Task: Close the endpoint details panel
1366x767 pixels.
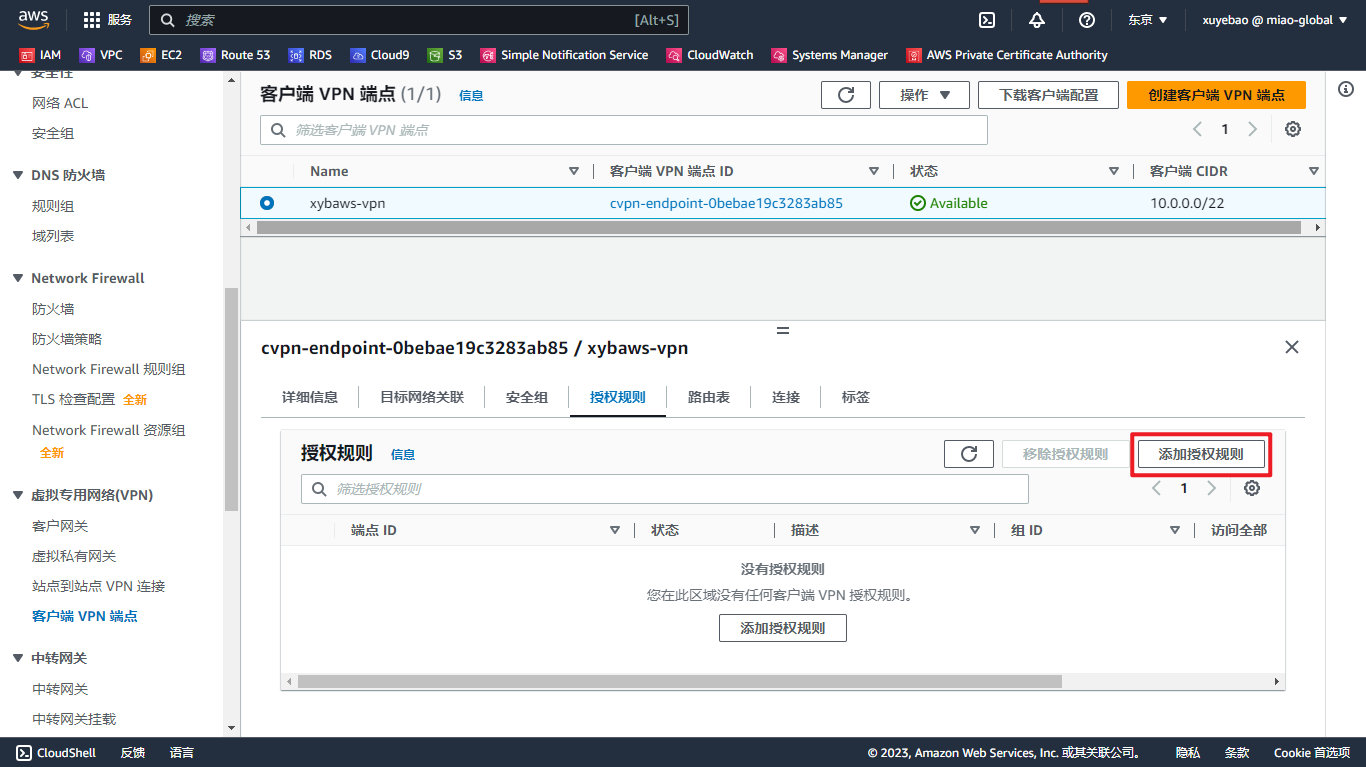Action: point(1292,347)
